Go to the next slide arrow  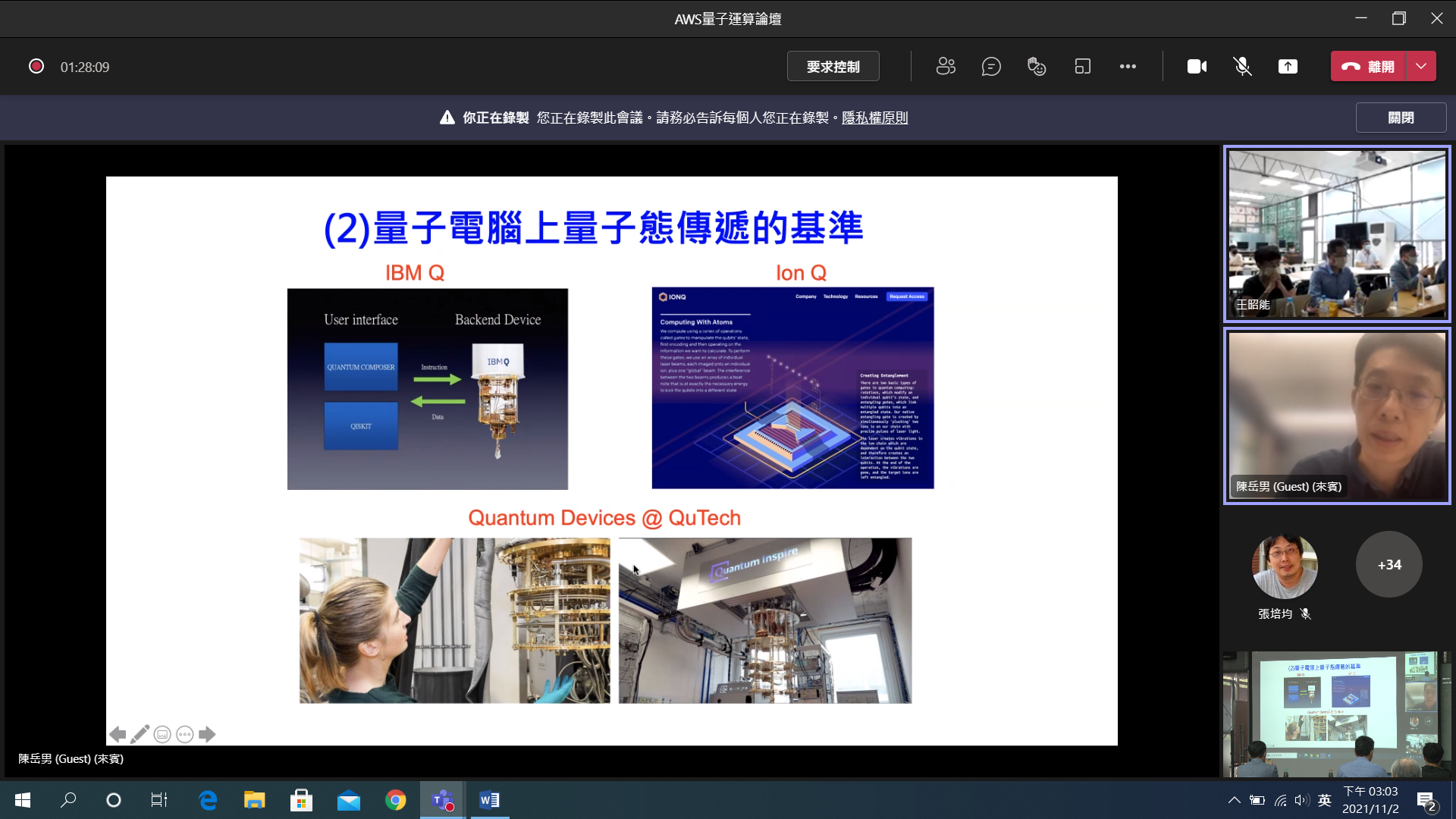point(207,734)
